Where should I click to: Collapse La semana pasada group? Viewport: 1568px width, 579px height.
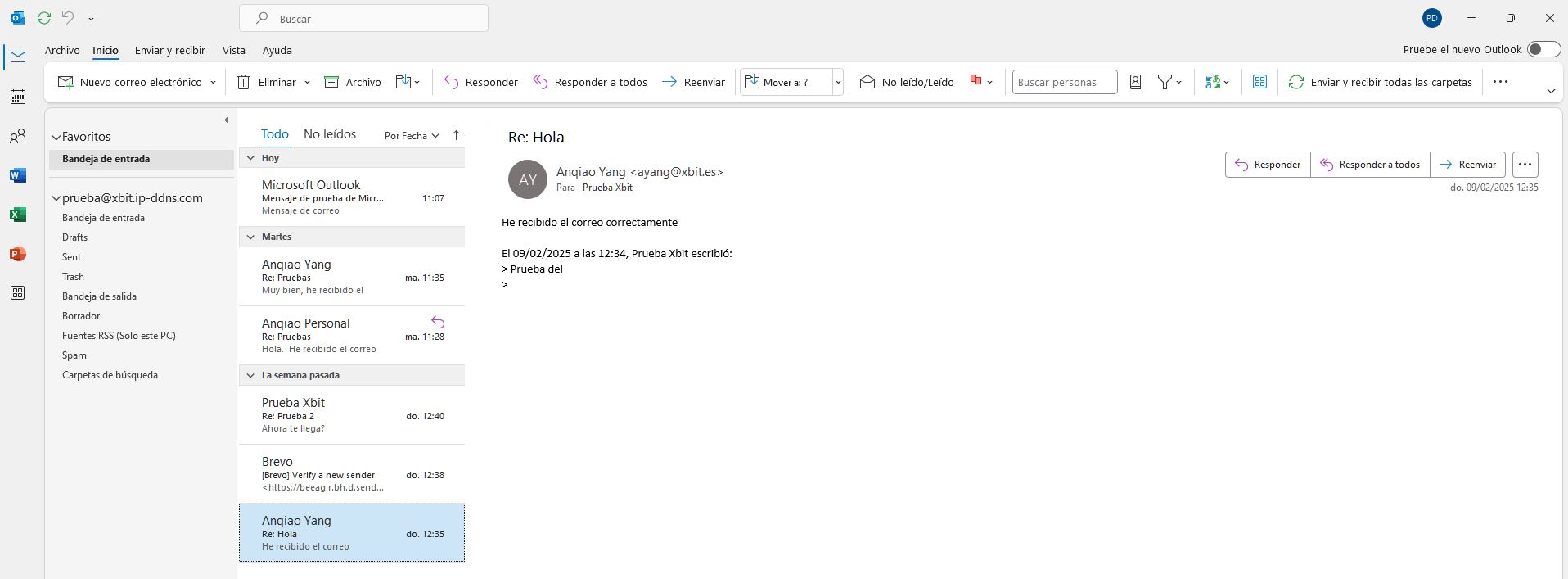pyautogui.click(x=250, y=375)
